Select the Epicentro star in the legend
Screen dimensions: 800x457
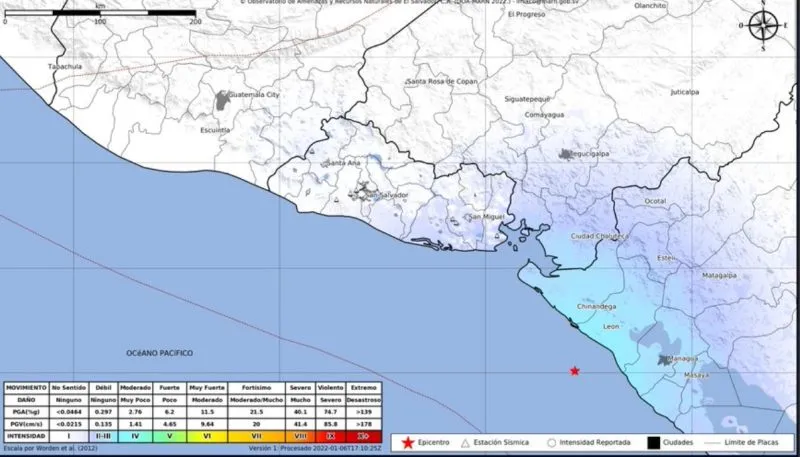point(408,443)
